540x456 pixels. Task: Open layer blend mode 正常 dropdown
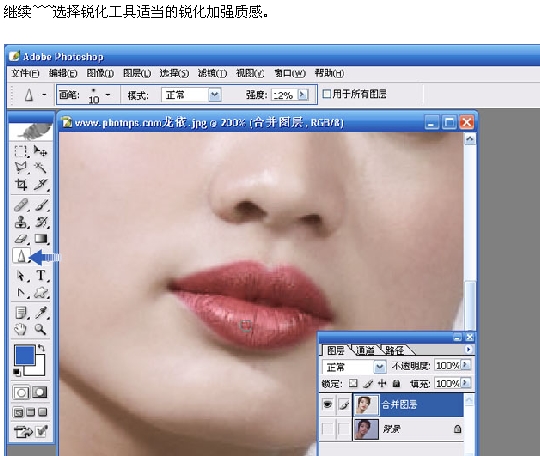tap(380, 367)
